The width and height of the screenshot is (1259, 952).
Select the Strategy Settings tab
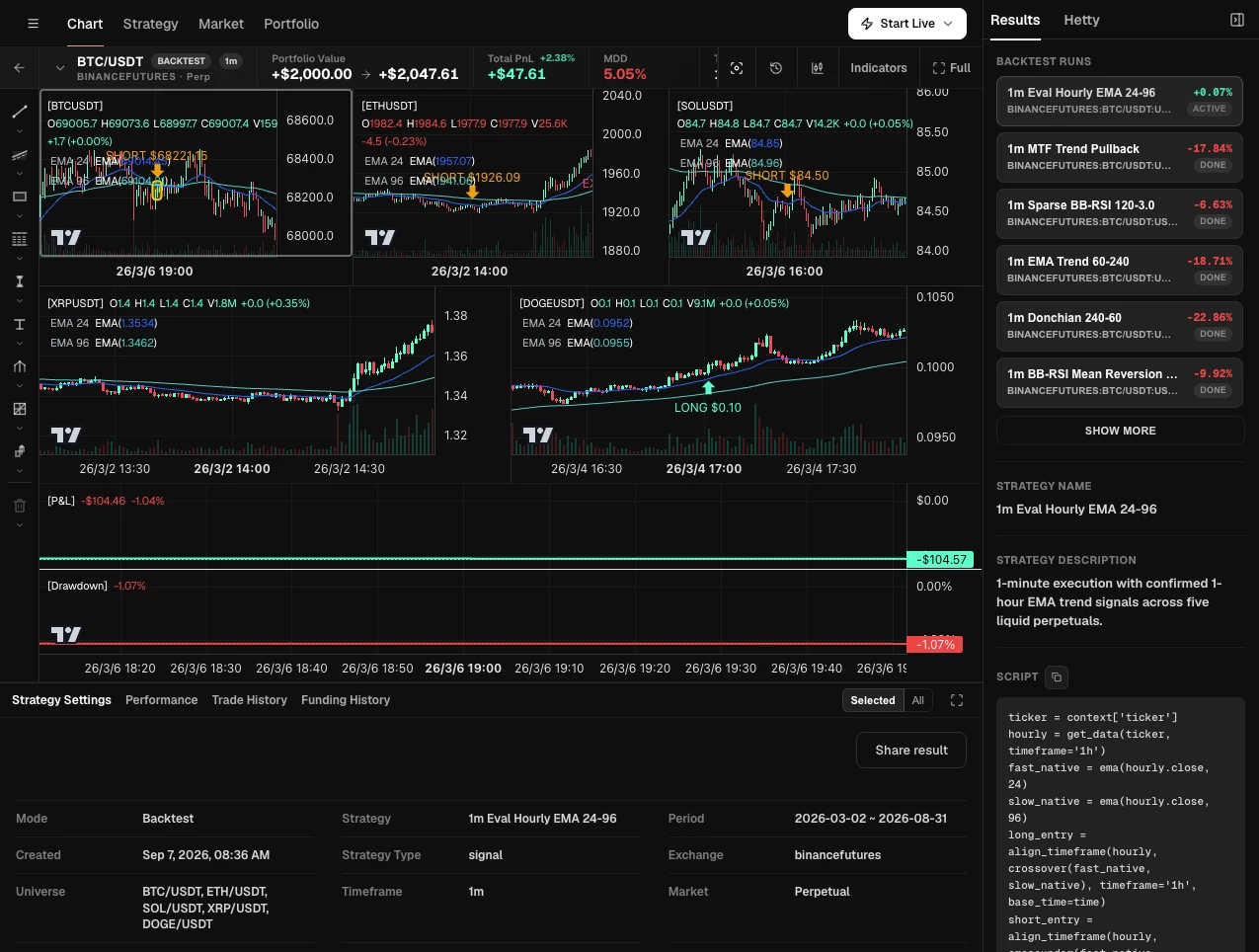[x=61, y=700]
